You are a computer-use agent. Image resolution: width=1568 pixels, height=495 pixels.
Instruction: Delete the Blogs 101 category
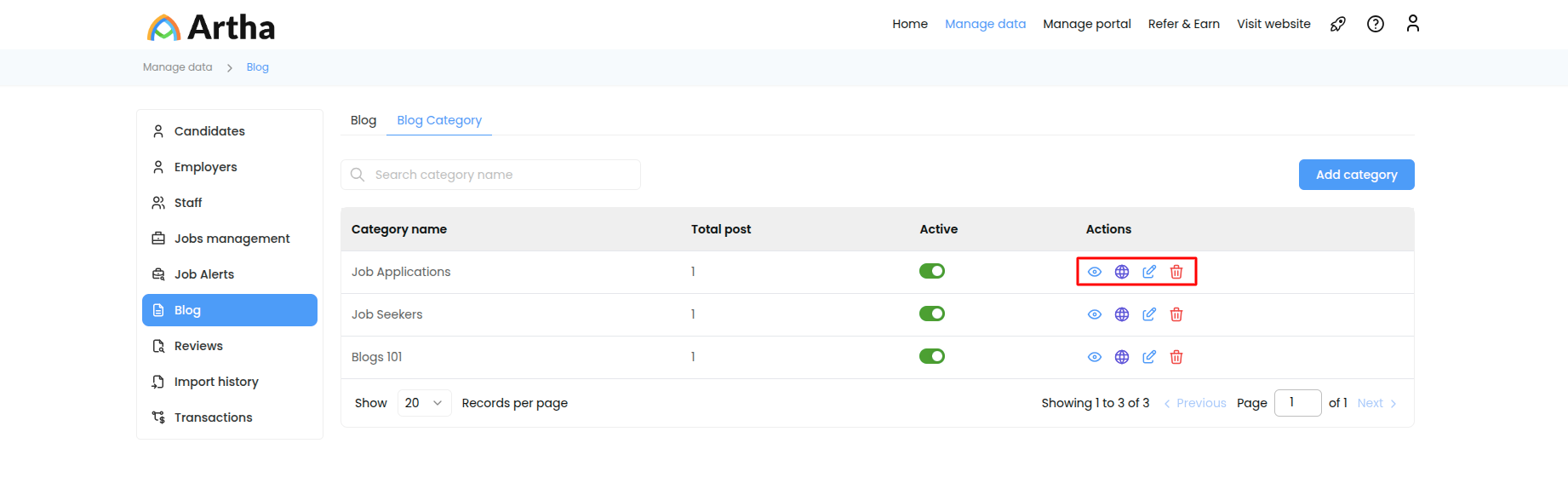pos(1176,357)
